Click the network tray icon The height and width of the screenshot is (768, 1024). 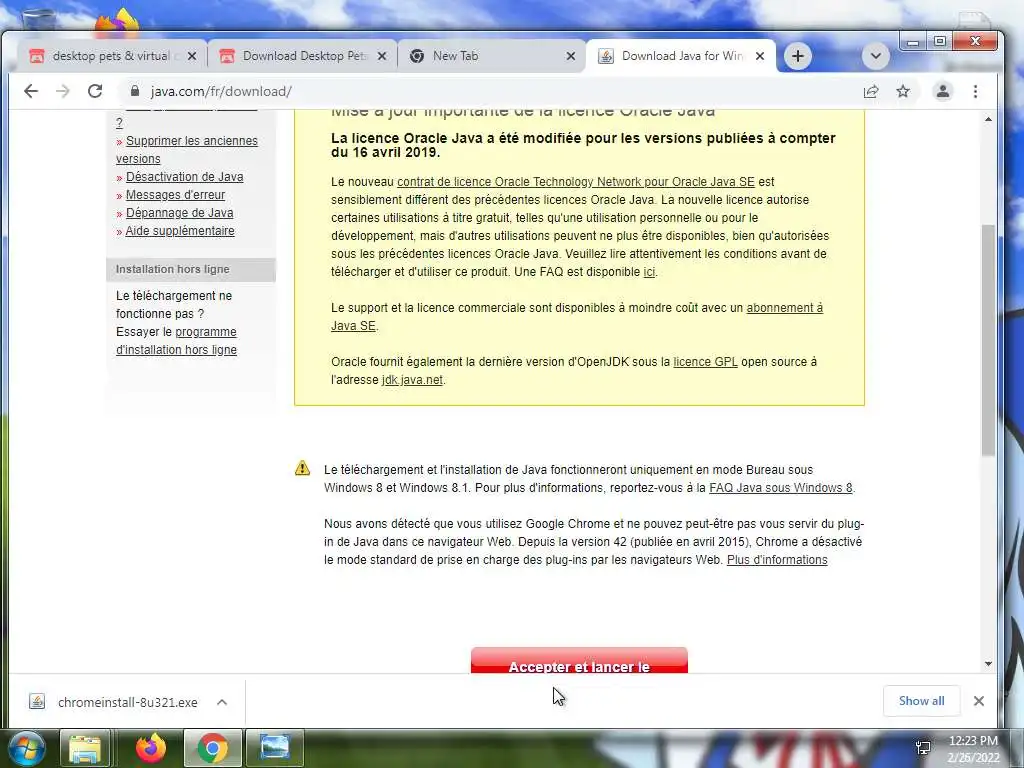click(x=923, y=748)
